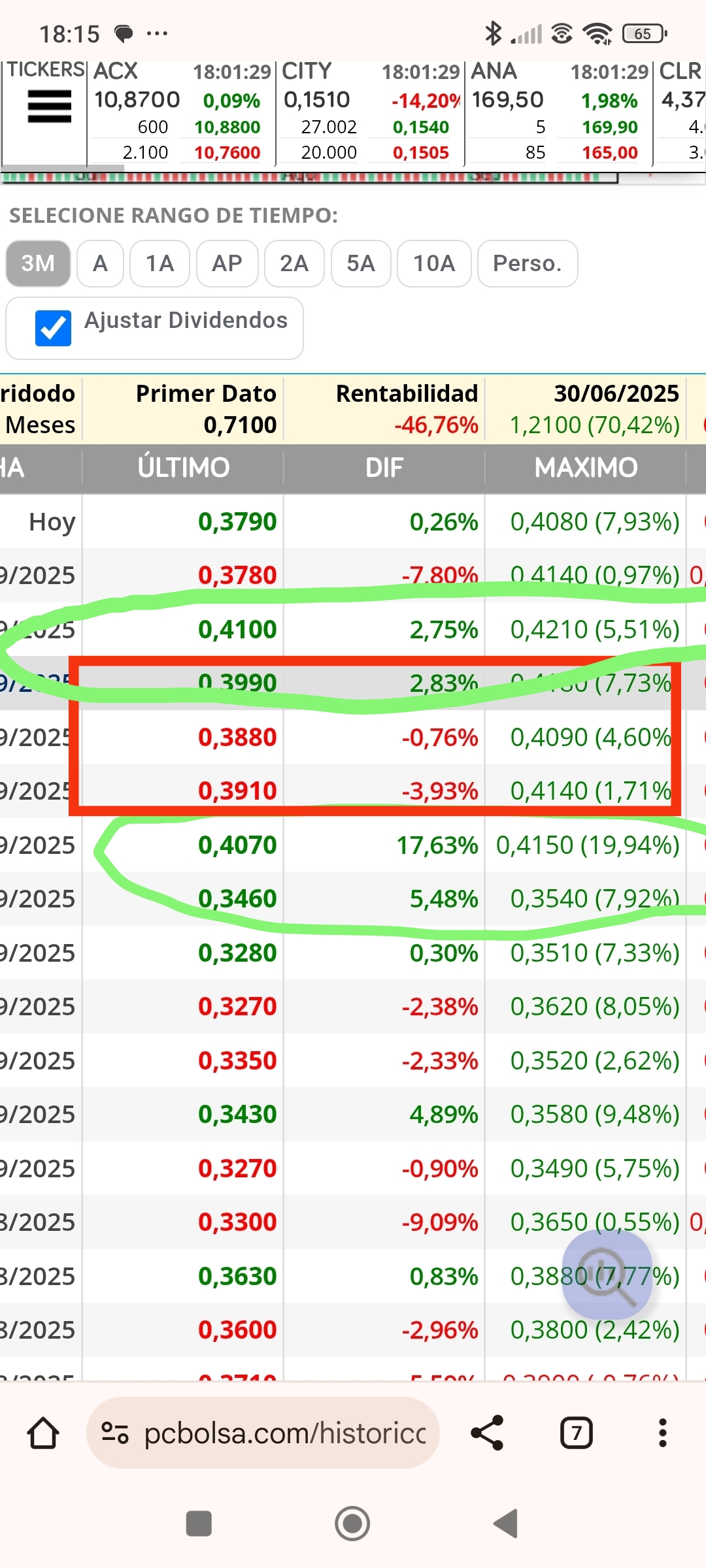Tap the Bluetooth status icon
This screenshot has width=706, height=1568.
493,33
